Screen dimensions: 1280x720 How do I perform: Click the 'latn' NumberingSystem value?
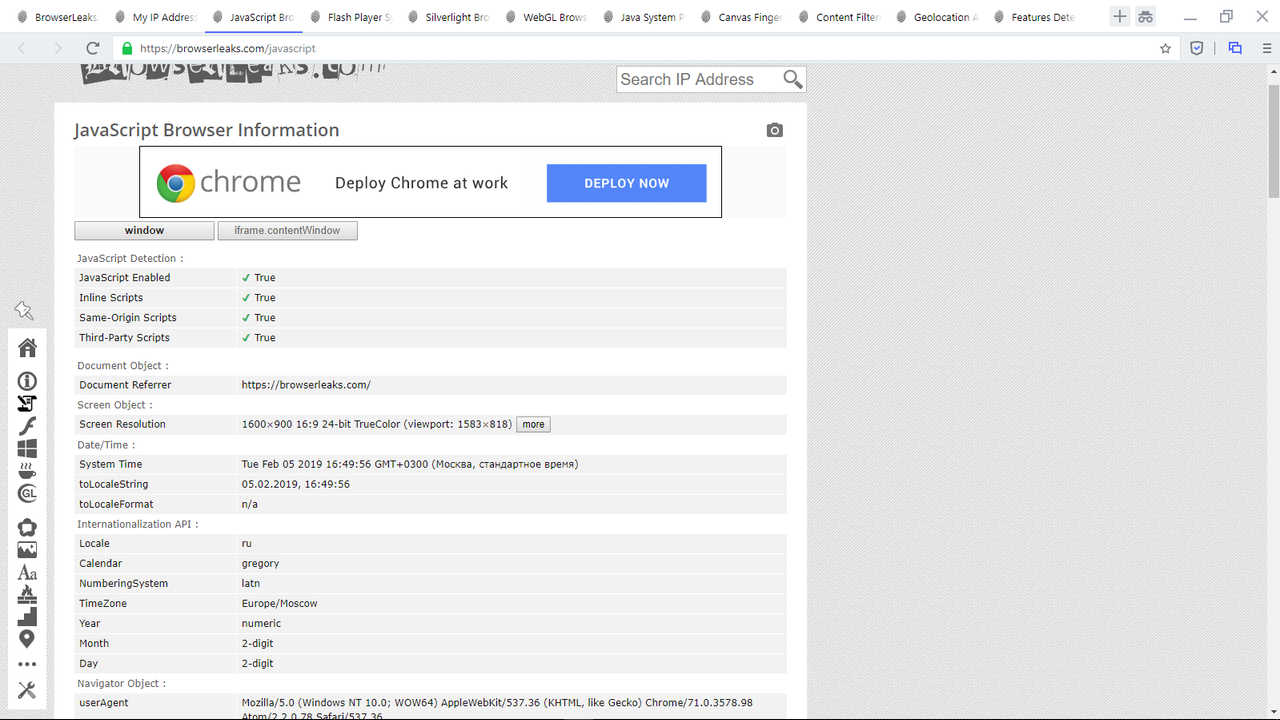[x=251, y=584]
